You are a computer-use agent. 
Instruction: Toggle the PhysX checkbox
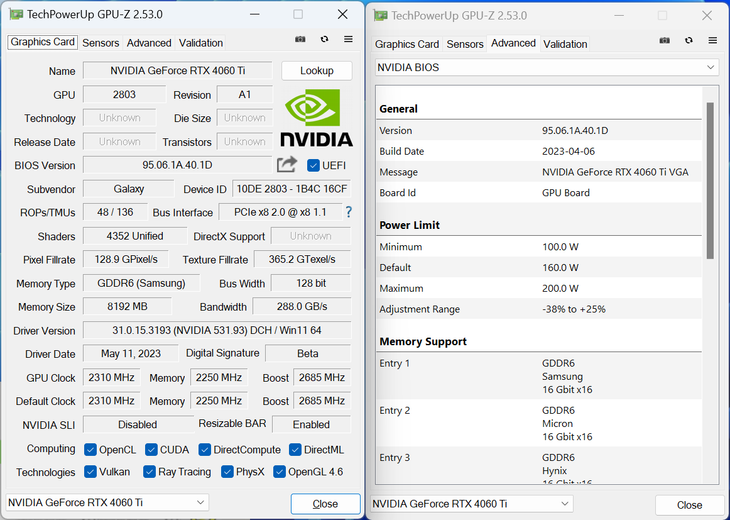point(227,472)
